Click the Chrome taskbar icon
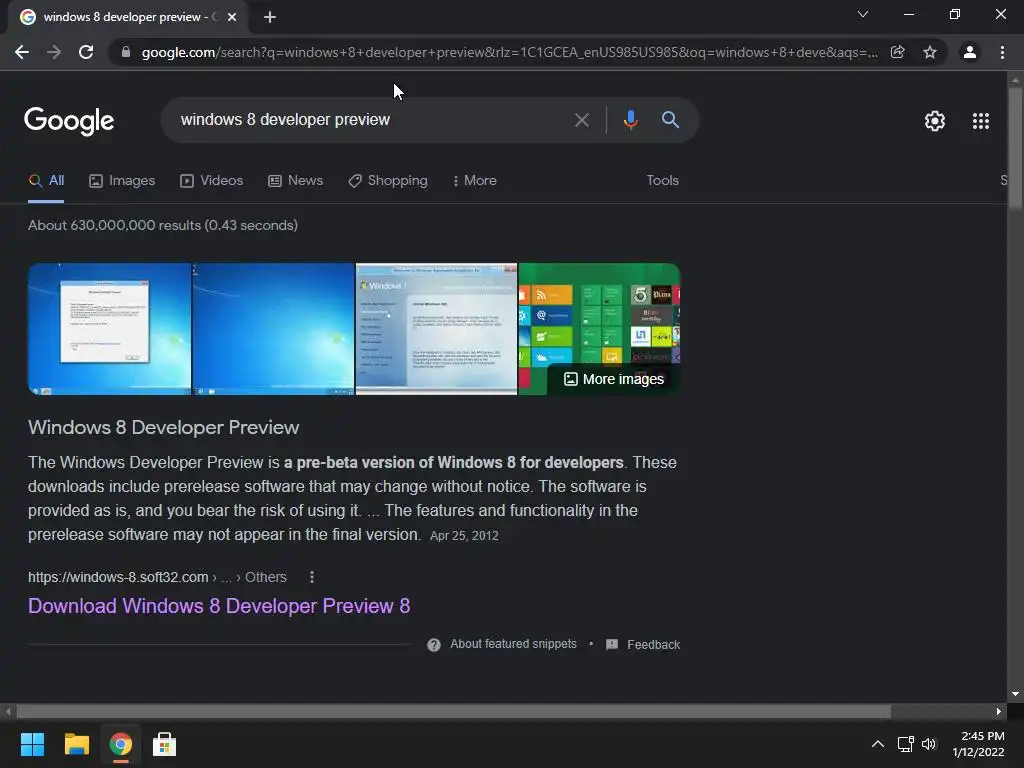 [121, 744]
